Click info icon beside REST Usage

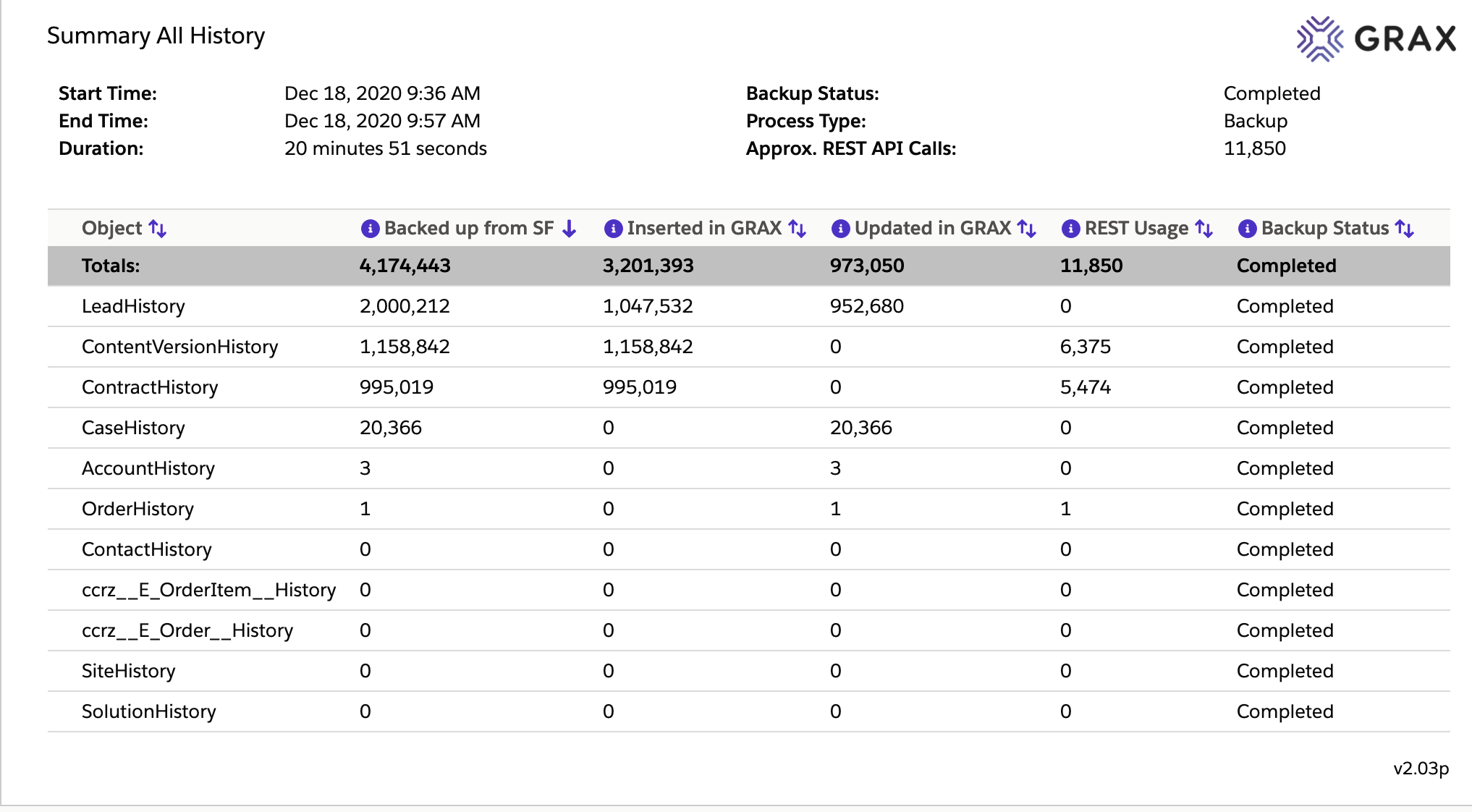[x=1070, y=229]
